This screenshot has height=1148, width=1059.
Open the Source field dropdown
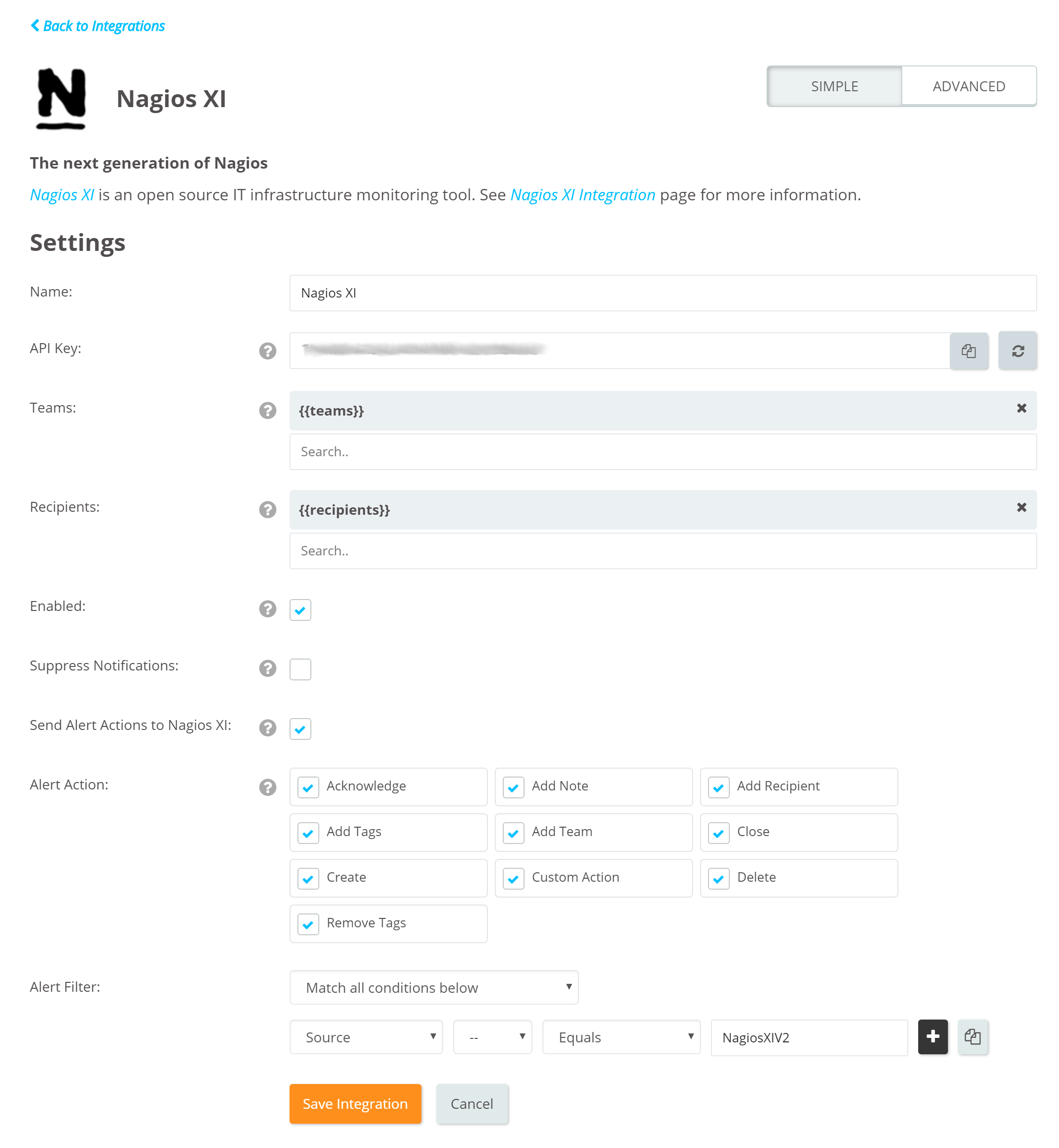point(365,1037)
